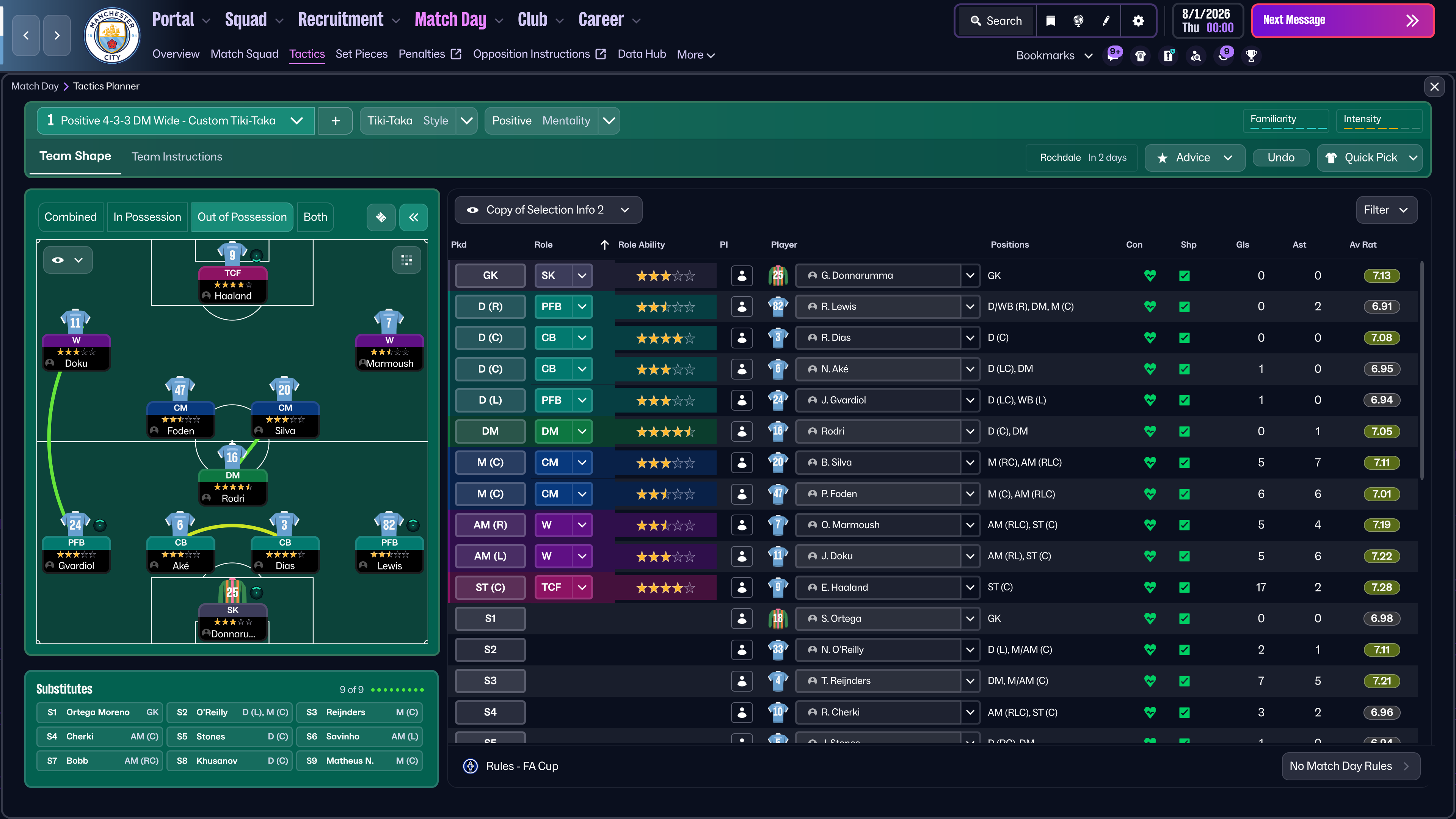1456x819 pixels.
Task: Toggle the Shp checkbox for Rodri
Action: pos(1184,431)
